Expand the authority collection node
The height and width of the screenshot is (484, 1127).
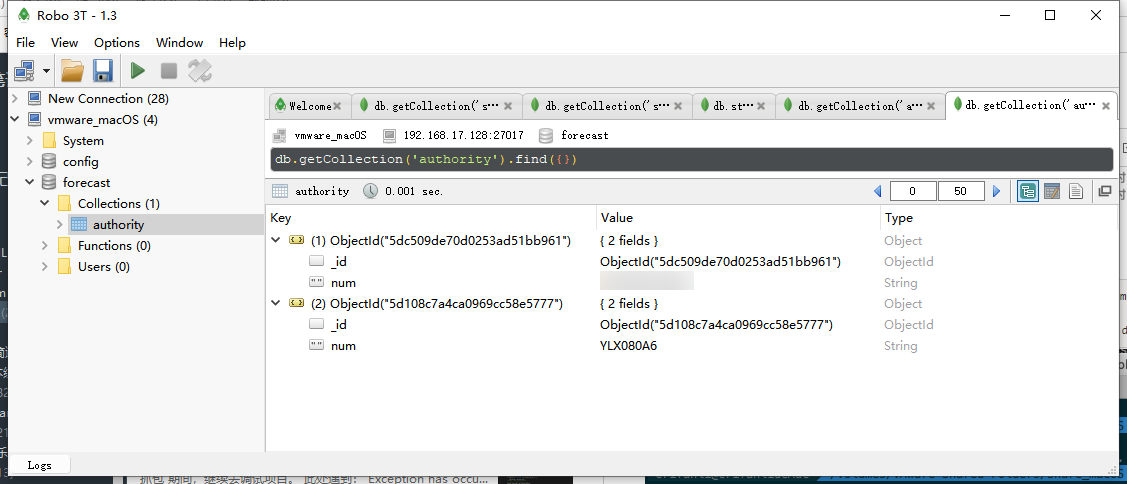click(x=60, y=224)
